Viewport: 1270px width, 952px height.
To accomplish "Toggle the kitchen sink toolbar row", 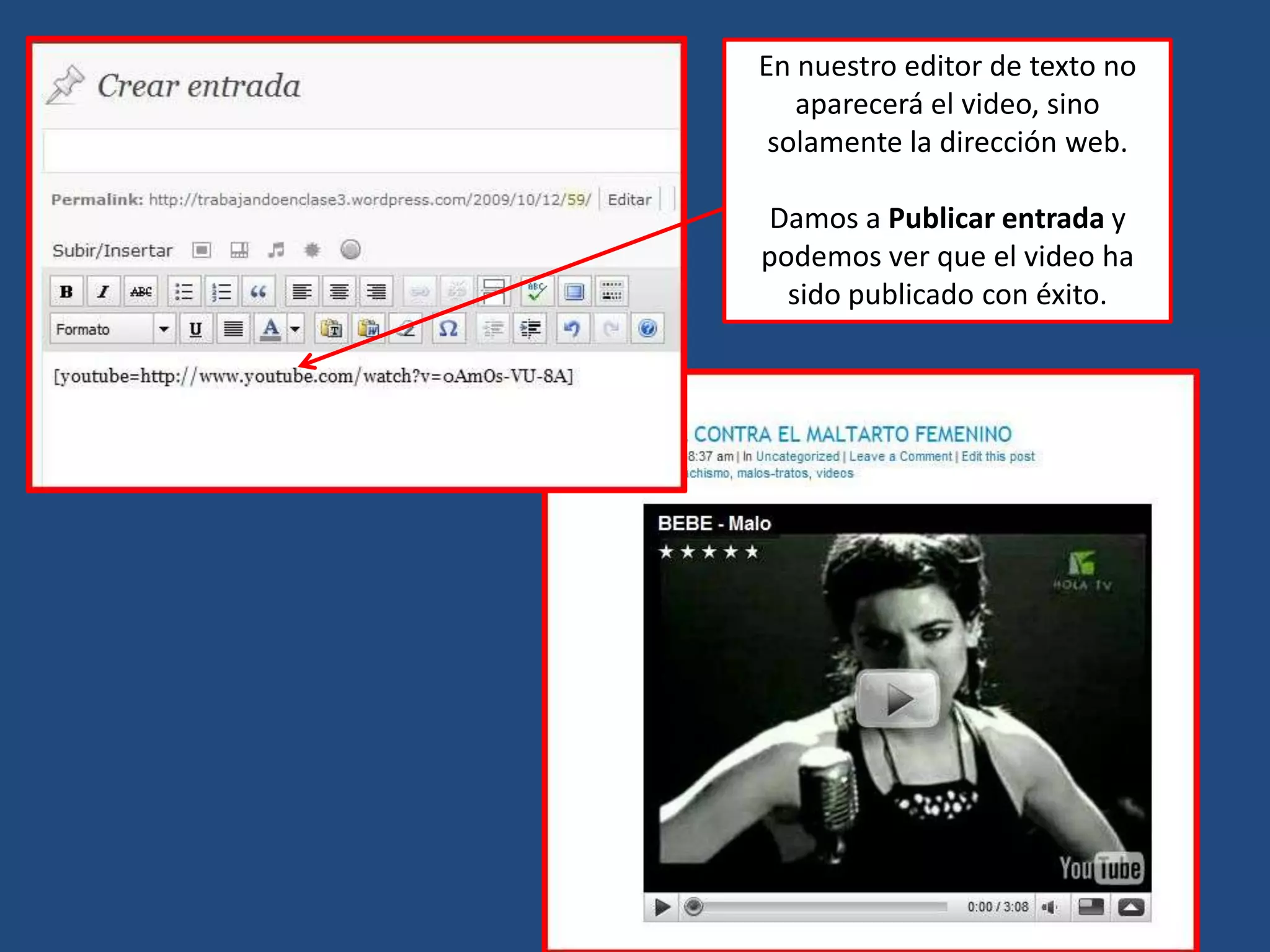I will (612, 291).
